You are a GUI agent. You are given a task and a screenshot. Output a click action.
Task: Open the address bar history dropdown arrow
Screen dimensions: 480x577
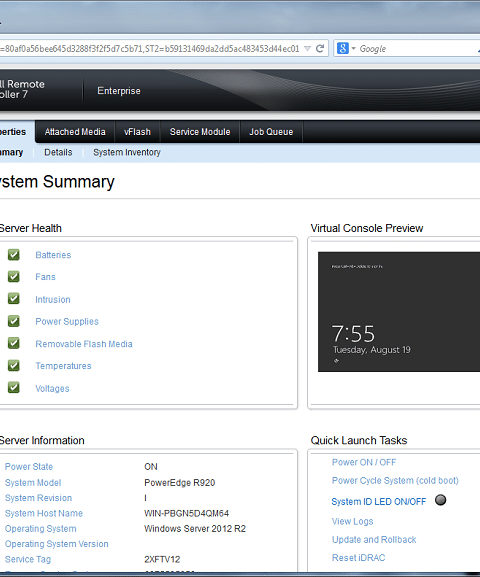pos(307,49)
